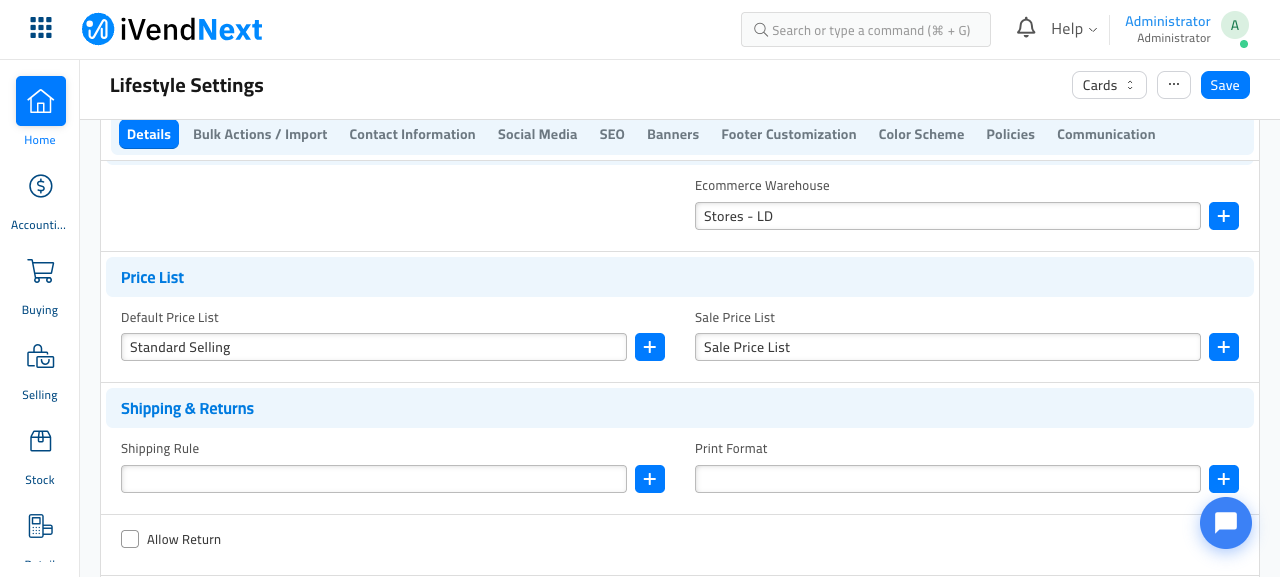This screenshot has width=1280, height=577.
Task: Open the notifications bell
Action: (1026, 29)
